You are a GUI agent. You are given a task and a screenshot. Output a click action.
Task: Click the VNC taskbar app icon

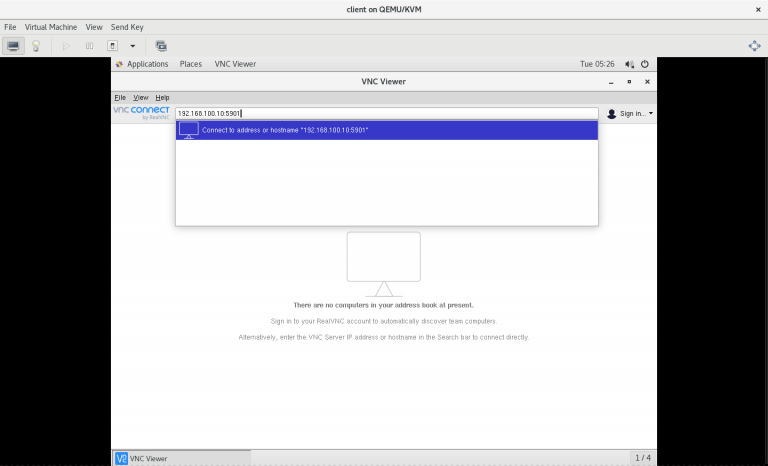click(x=121, y=459)
